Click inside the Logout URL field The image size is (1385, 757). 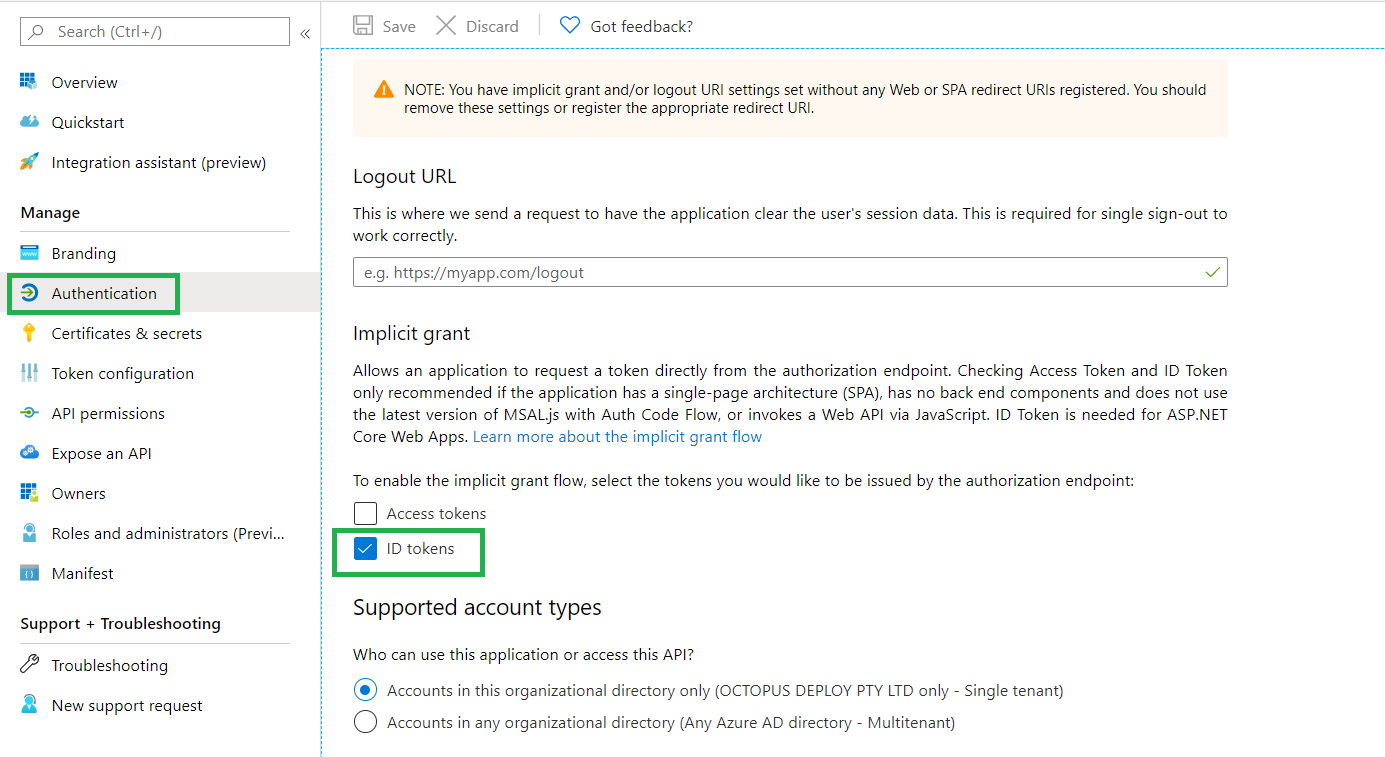click(x=789, y=271)
